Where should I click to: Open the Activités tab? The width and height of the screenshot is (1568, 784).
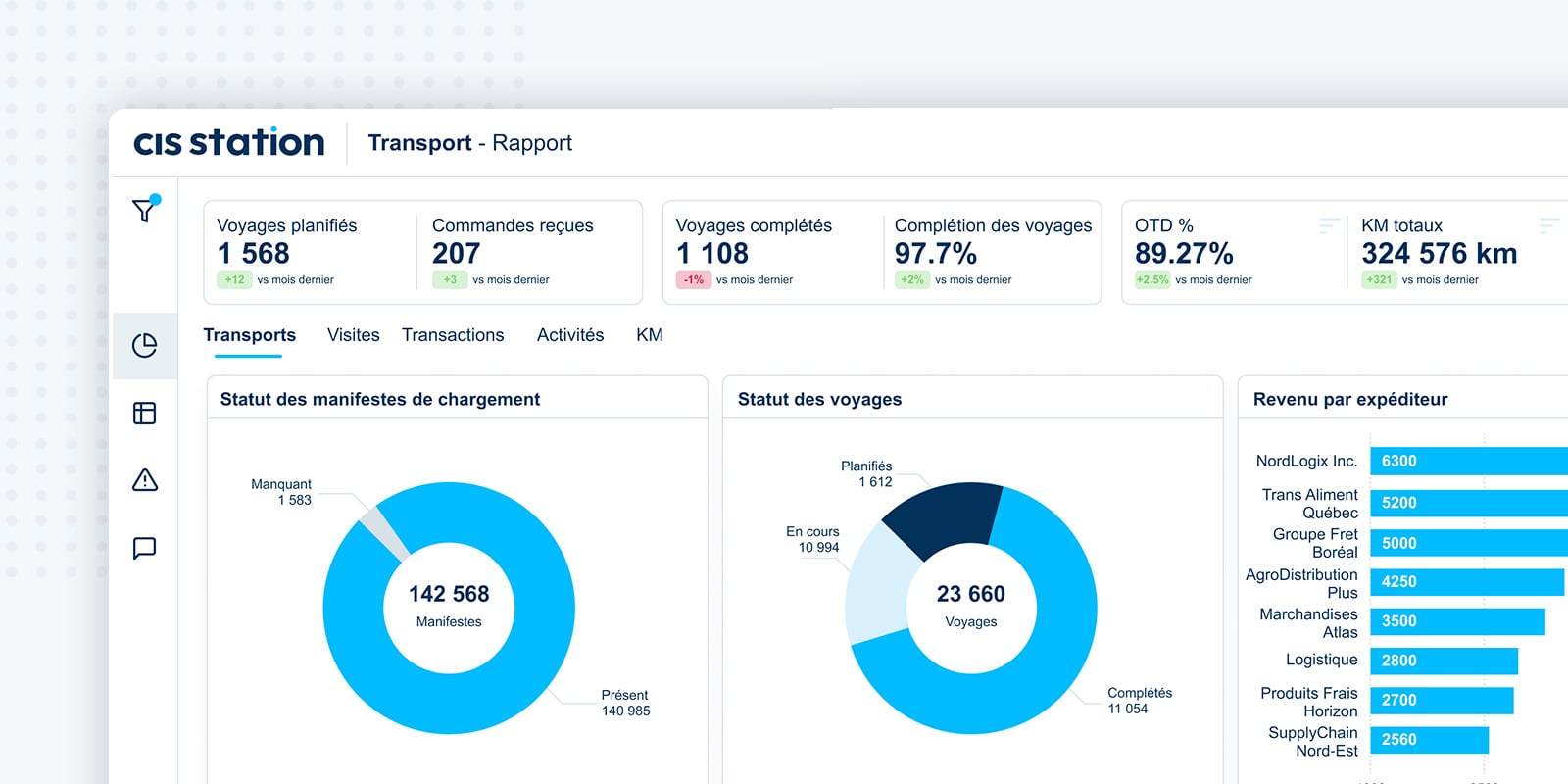coord(570,335)
